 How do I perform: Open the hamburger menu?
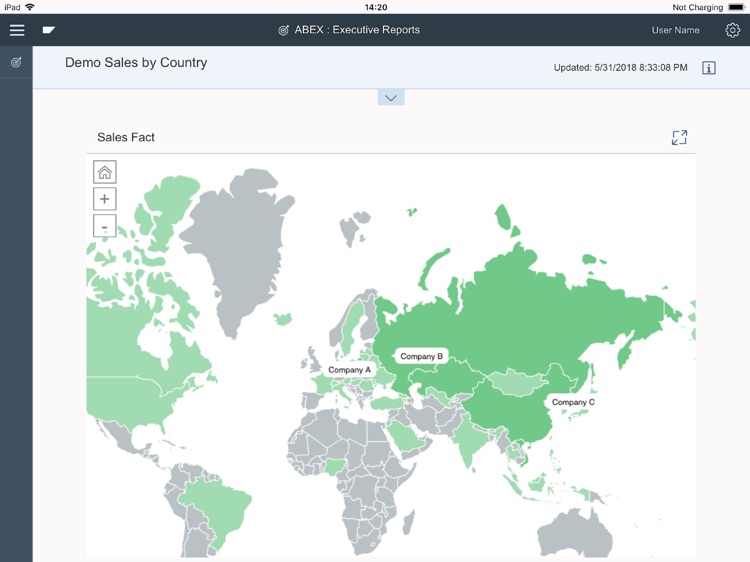coord(17,30)
